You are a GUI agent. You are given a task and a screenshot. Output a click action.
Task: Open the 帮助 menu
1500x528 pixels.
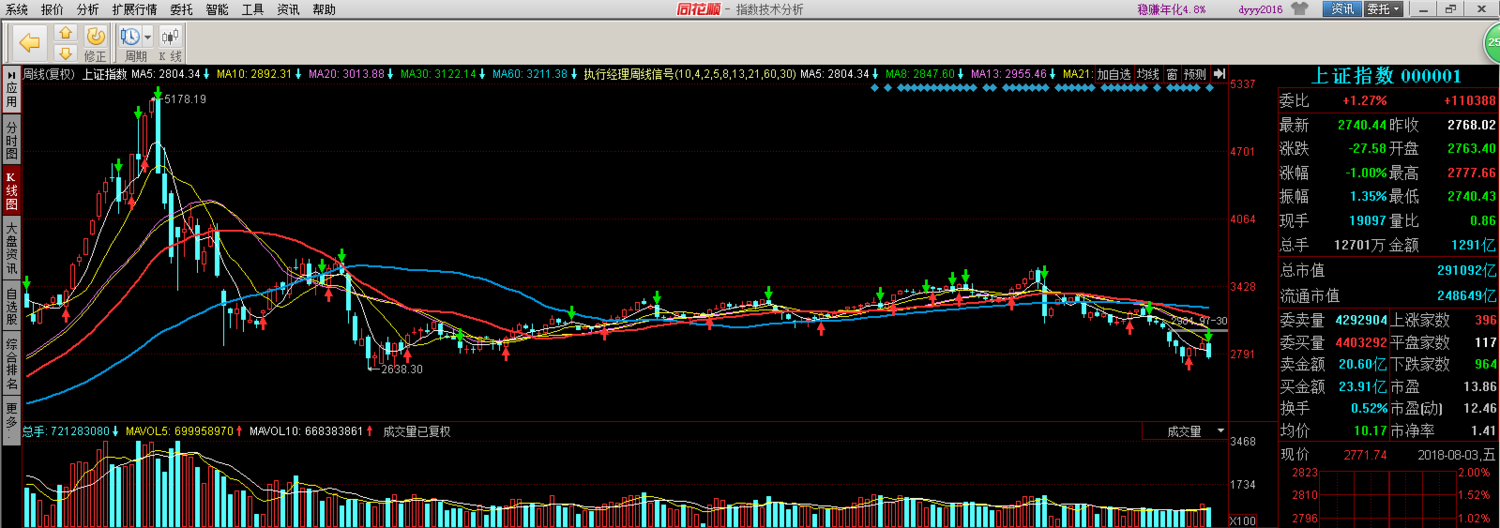tap(324, 9)
